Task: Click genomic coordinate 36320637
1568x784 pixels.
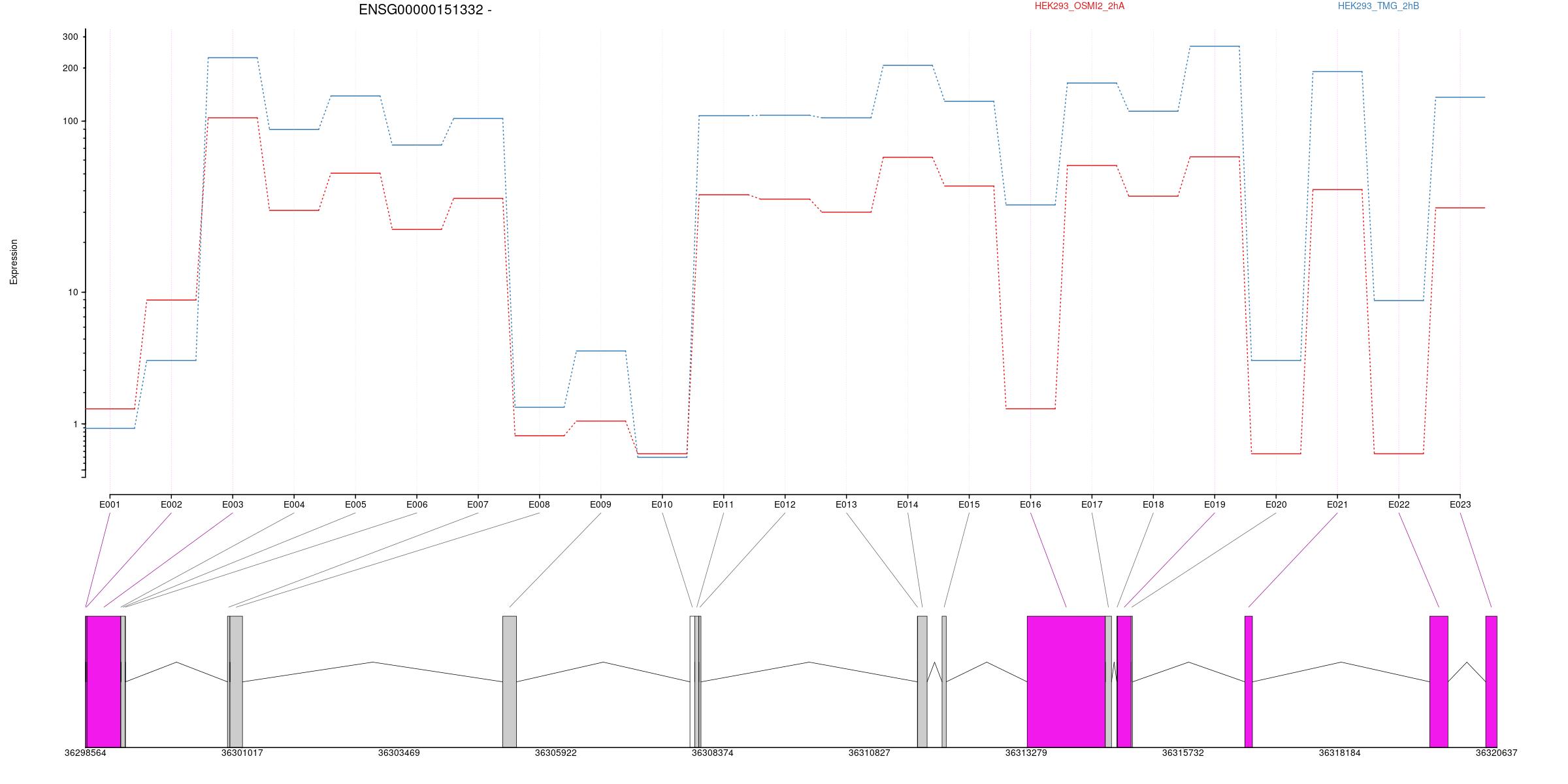Action: [1496, 753]
